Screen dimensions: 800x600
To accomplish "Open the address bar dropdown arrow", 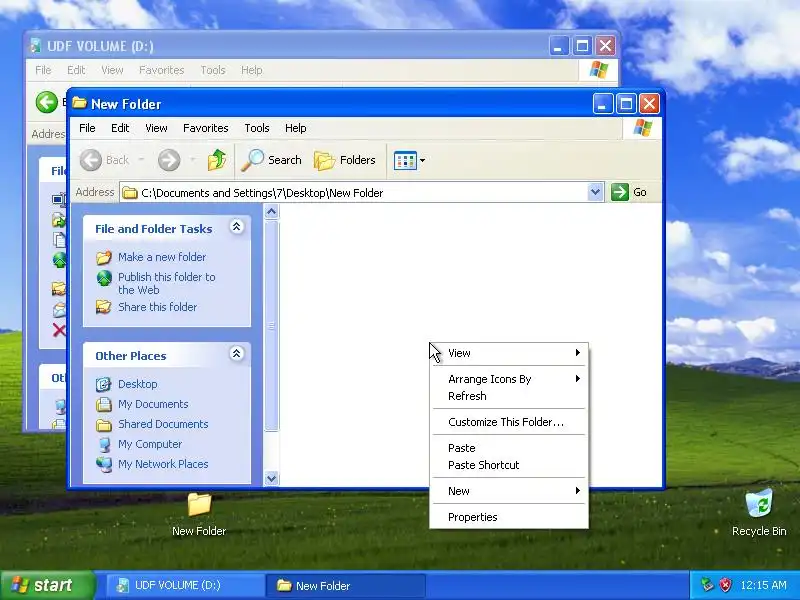I will (595, 192).
